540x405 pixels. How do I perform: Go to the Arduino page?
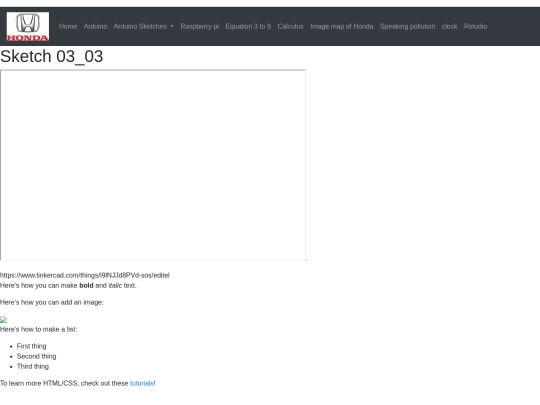coord(95,27)
